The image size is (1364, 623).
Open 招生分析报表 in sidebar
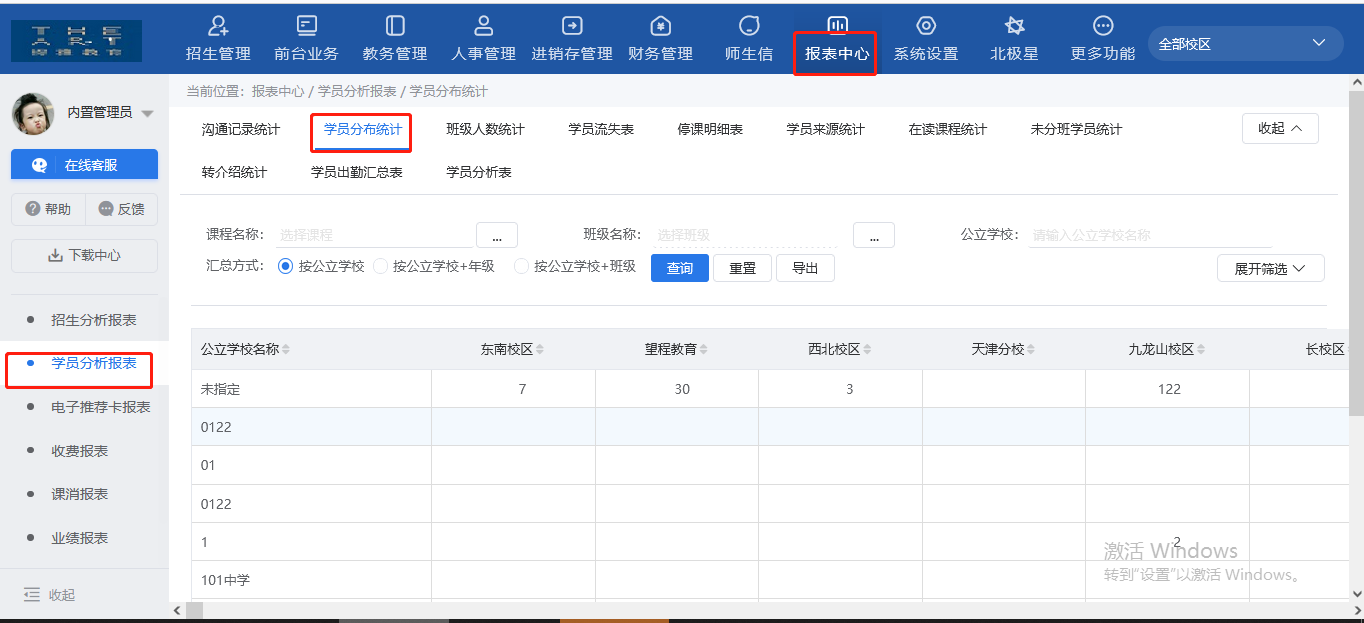(94, 320)
